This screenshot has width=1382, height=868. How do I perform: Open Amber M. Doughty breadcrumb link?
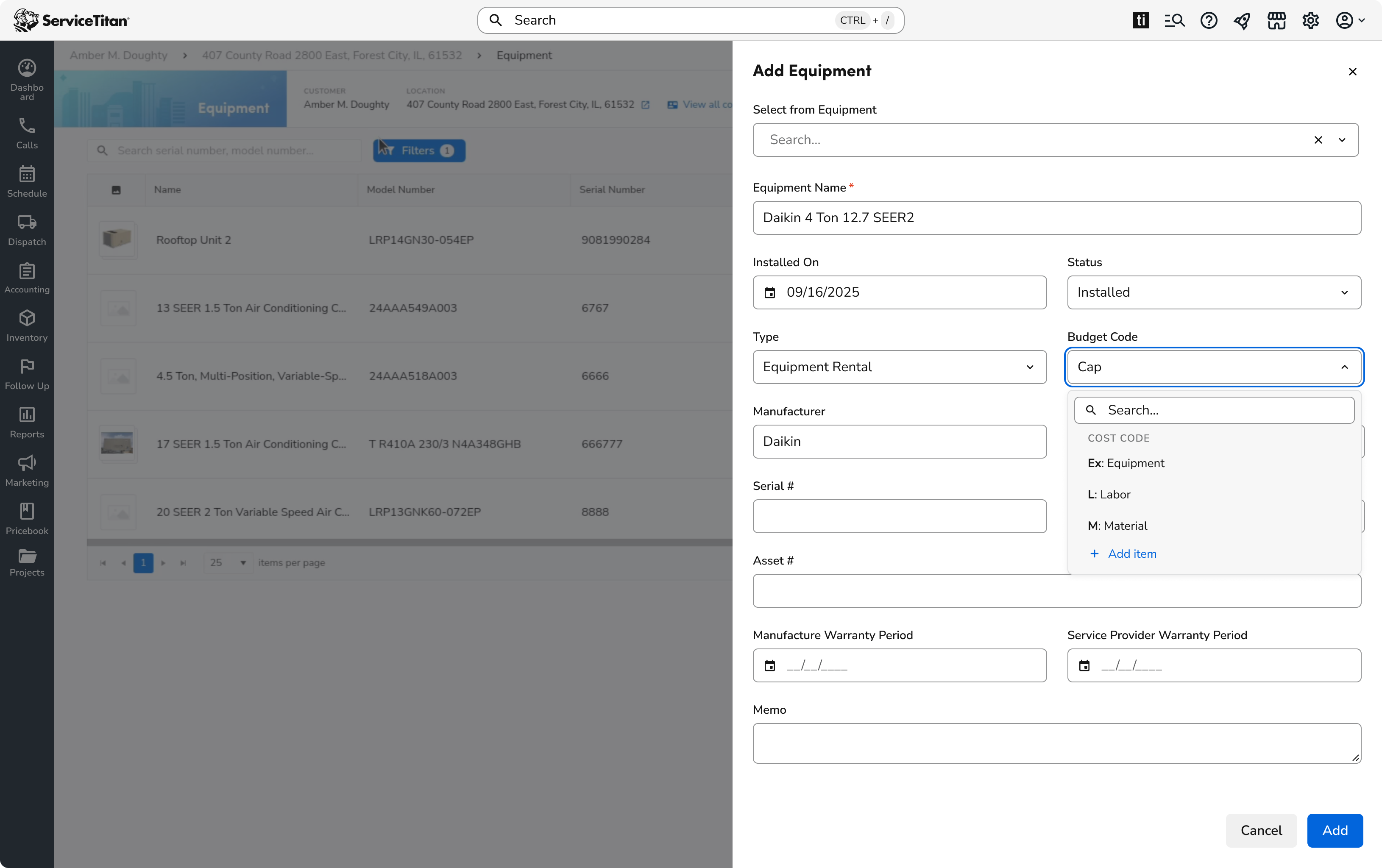(119, 56)
